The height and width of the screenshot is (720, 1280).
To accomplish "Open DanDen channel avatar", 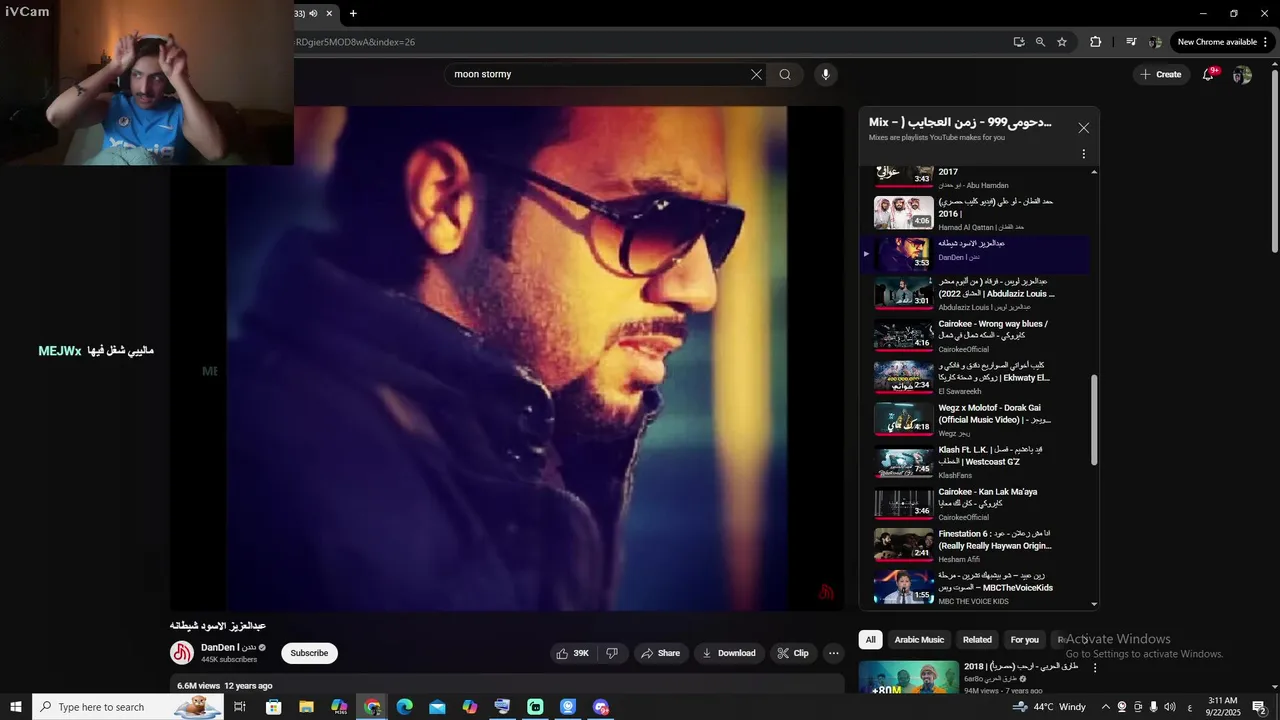I will pyautogui.click(x=182, y=653).
